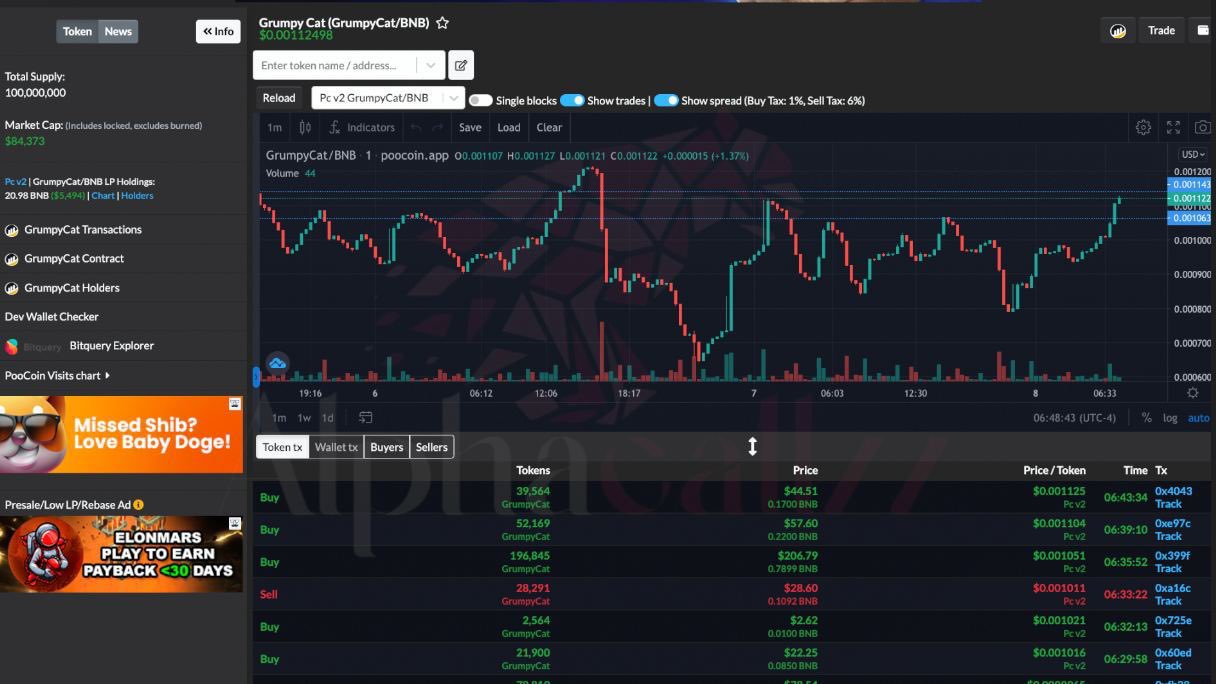This screenshot has width=1216, height=684.
Task: Enter fullscreen chart mode
Action: pos(1174,127)
